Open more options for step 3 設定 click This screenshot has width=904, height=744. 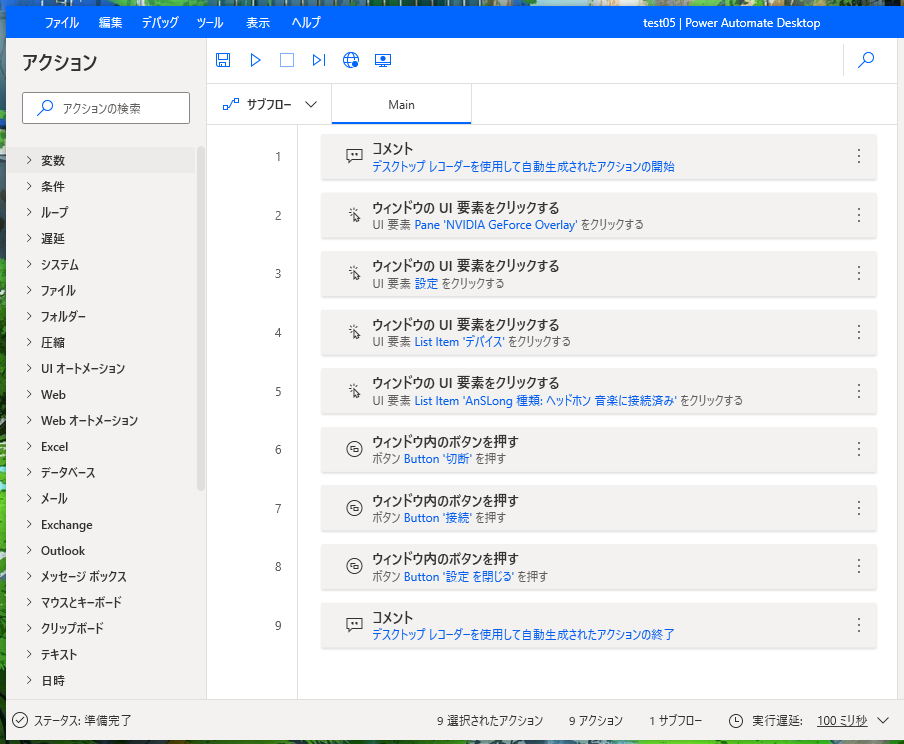[x=858, y=273]
